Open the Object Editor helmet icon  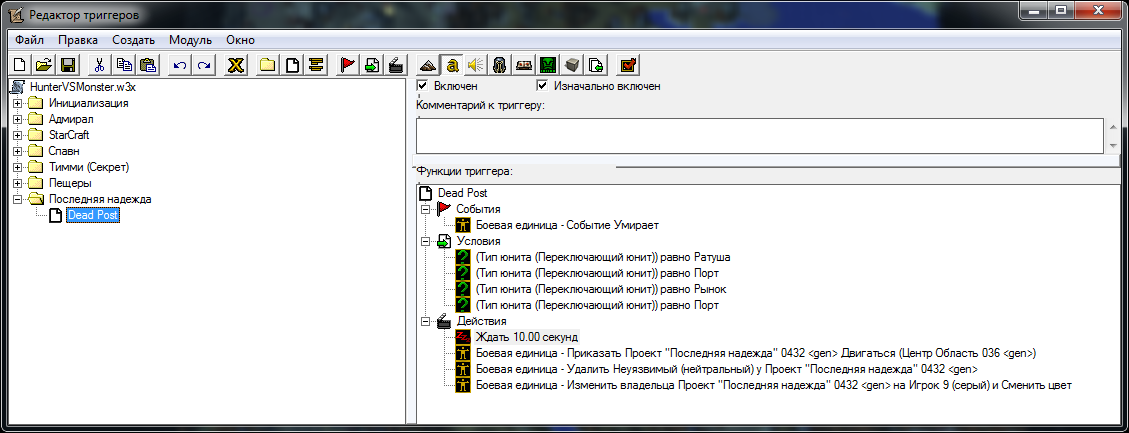pos(499,66)
